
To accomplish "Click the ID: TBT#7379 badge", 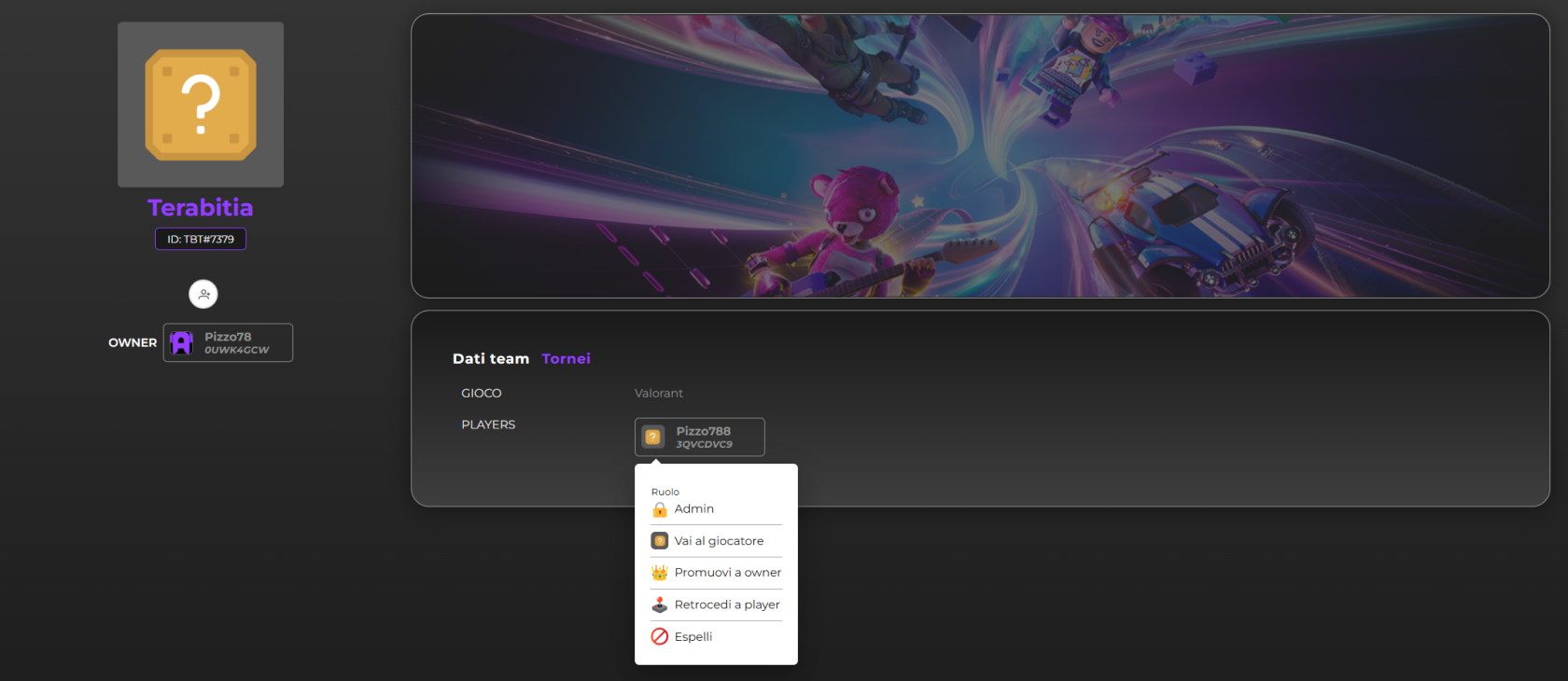I will coord(201,239).
